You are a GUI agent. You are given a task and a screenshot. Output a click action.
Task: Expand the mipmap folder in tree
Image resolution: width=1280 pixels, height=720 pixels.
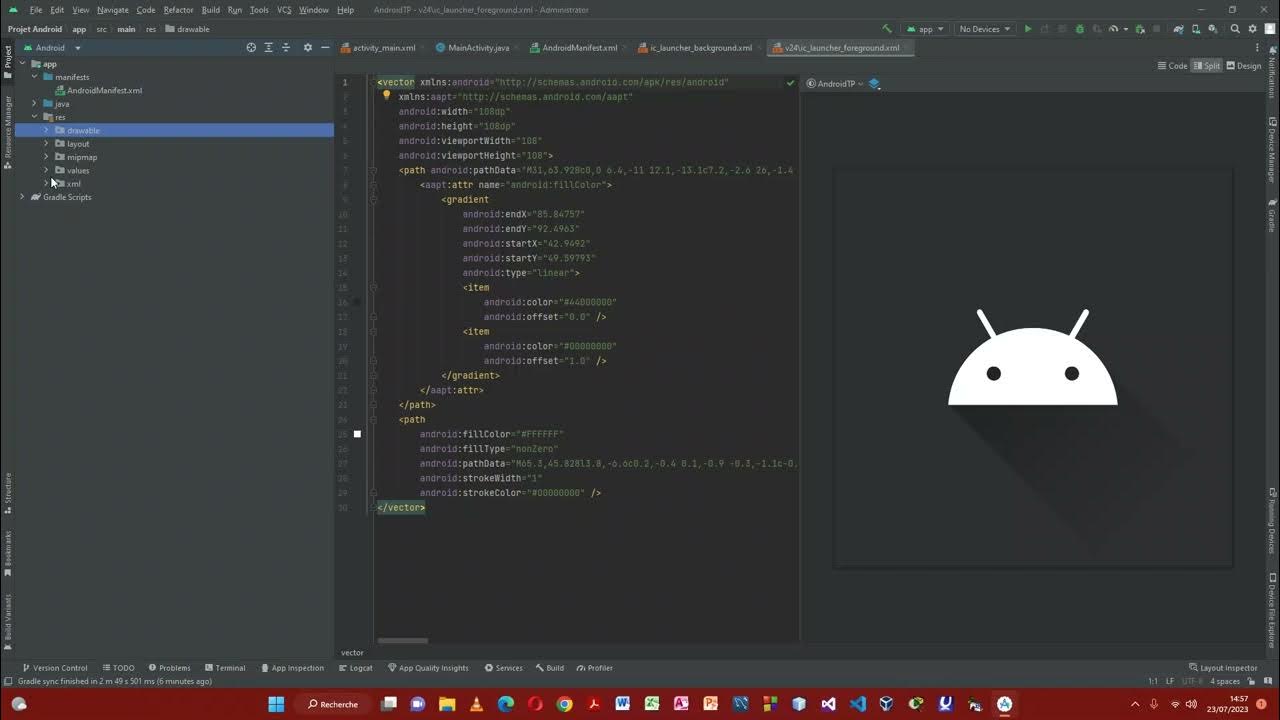pos(46,157)
